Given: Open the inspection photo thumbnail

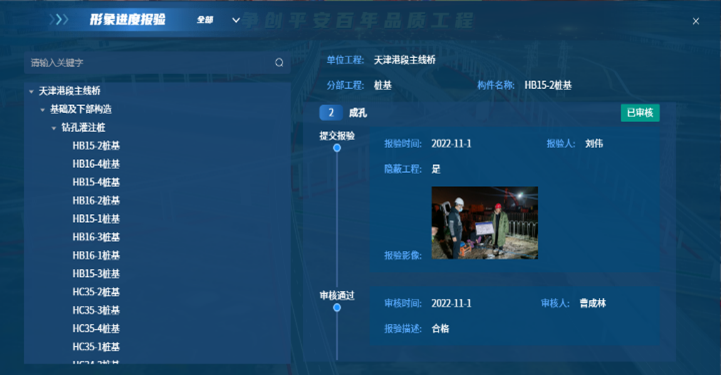Looking at the screenshot, I should click(x=485, y=223).
